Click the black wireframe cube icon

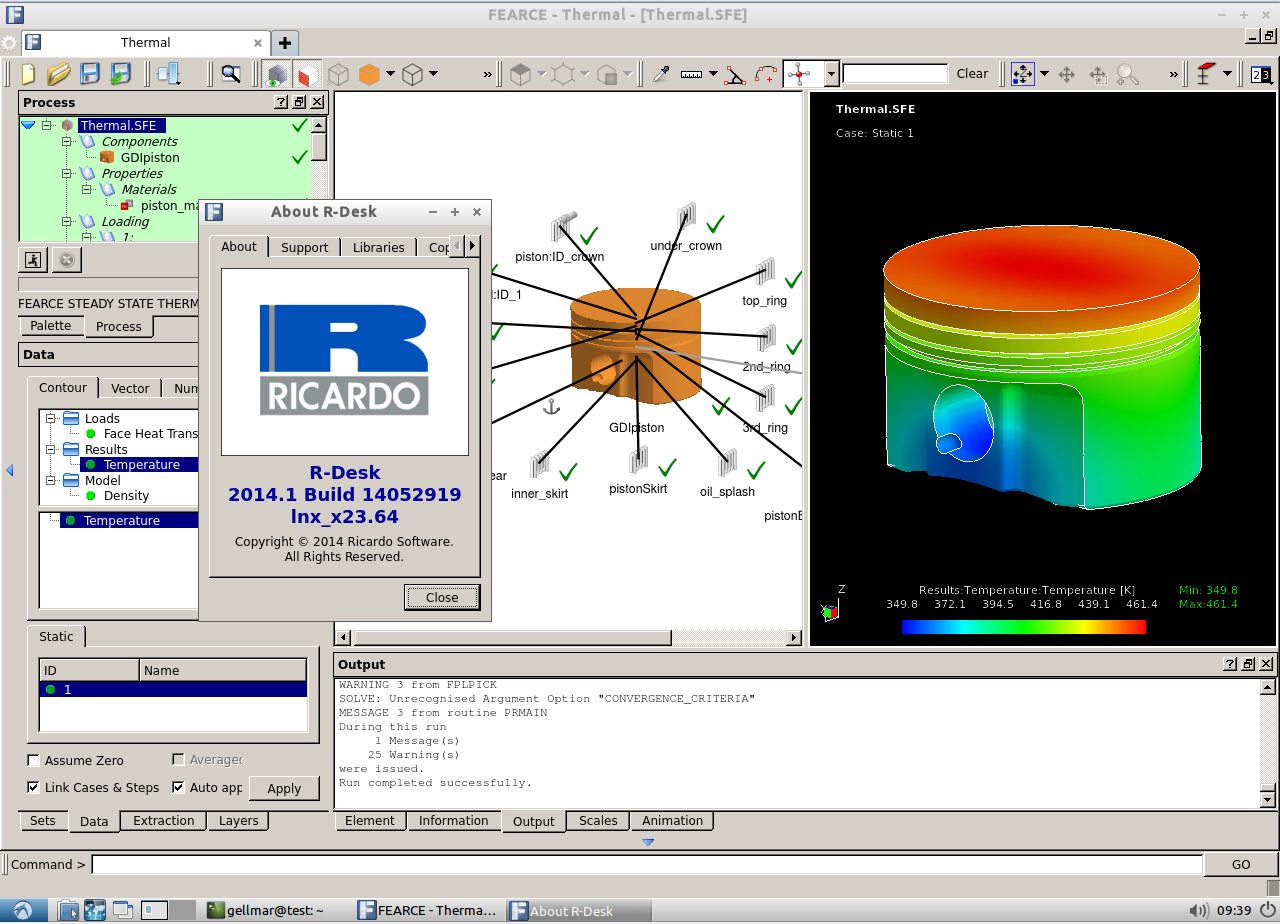click(412, 74)
